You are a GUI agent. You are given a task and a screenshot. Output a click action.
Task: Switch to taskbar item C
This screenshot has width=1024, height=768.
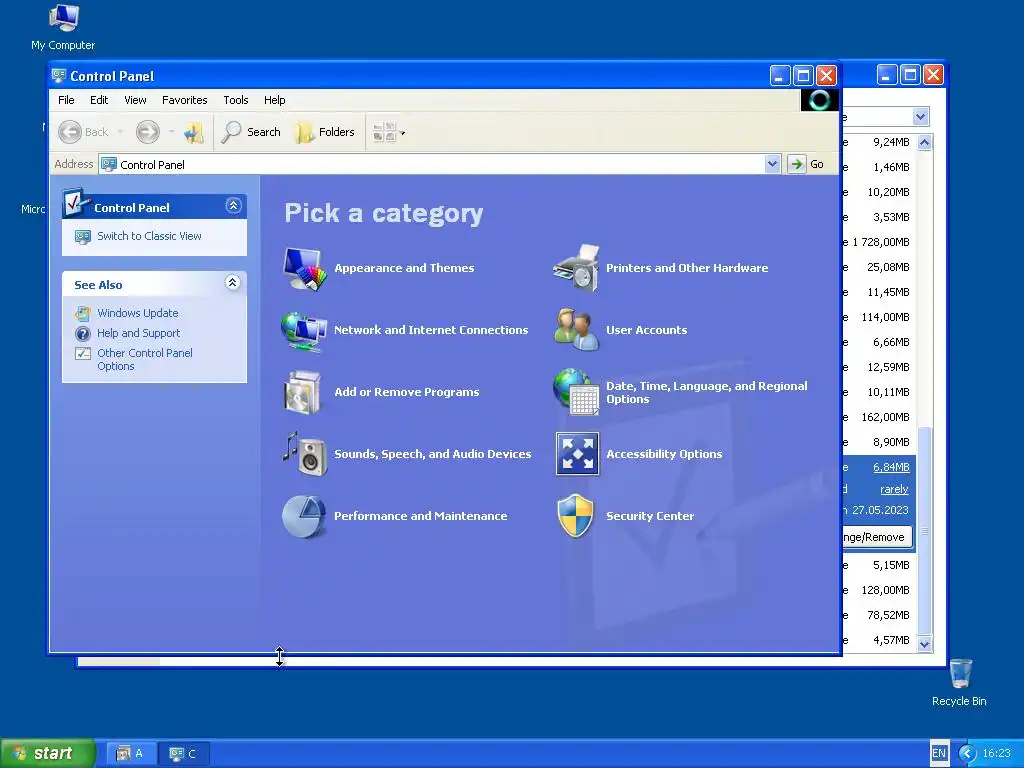coord(185,754)
